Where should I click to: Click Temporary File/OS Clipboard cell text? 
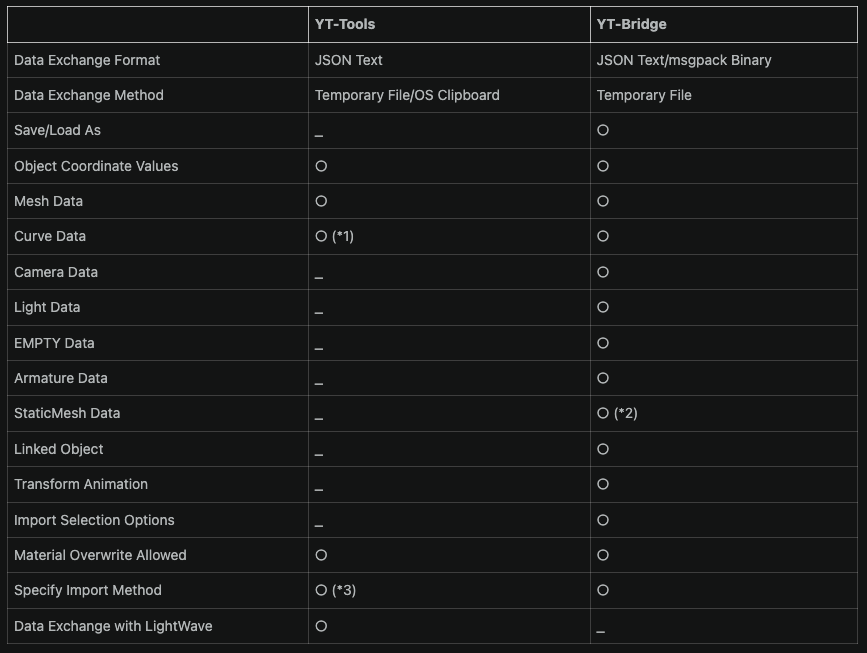[x=407, y=95]
